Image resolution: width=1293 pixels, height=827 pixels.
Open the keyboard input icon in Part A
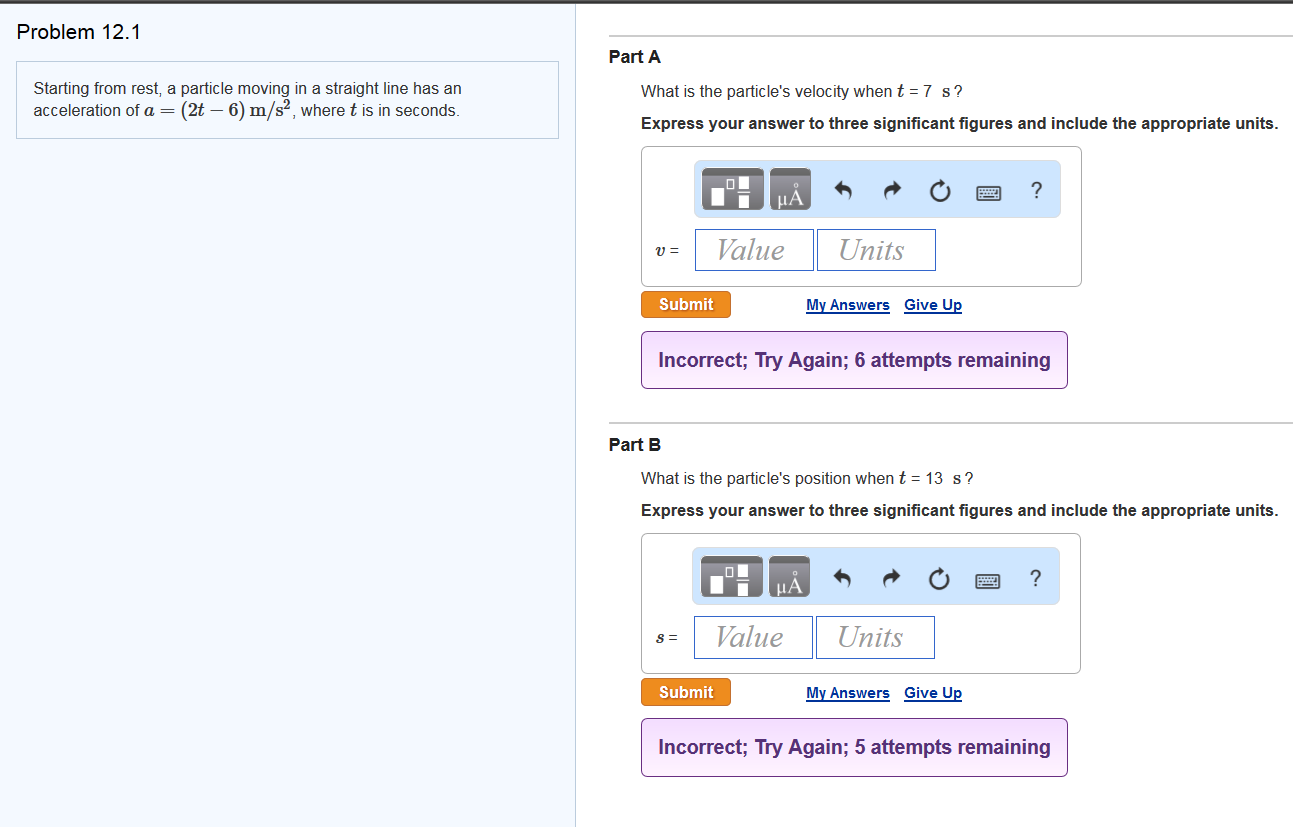pos(988,191)
